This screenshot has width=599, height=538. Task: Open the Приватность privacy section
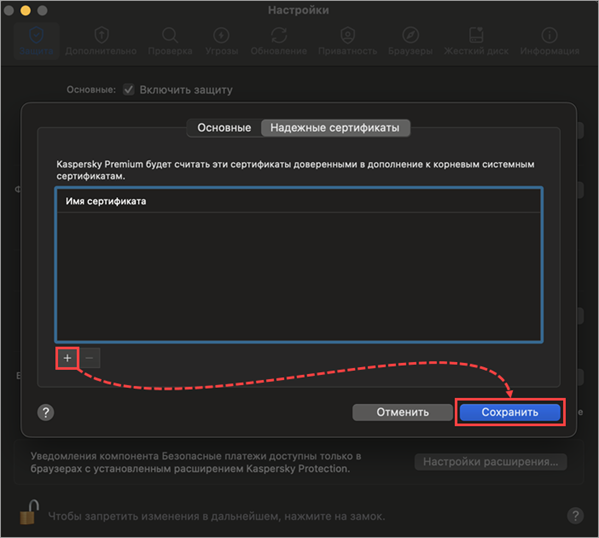[348, 41]
